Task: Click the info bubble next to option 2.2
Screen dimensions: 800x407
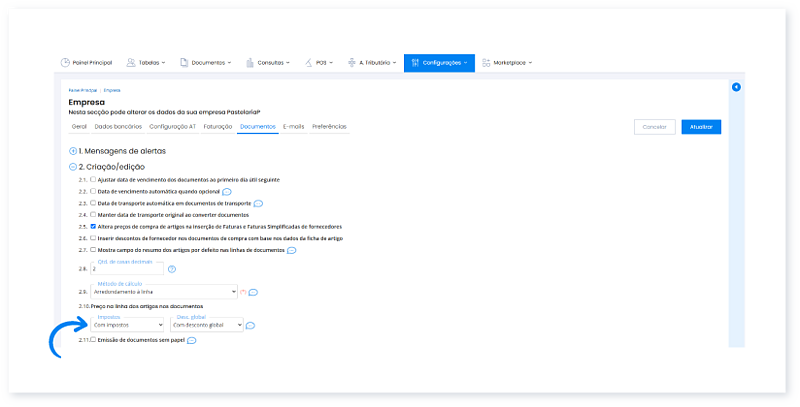Action: [x=227, y=191]
